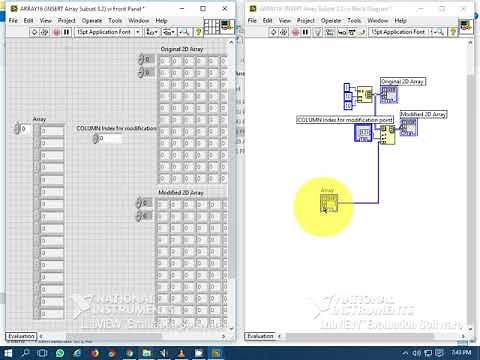Pause execution in Block Diagram toolbar

[x=305, y=32]
